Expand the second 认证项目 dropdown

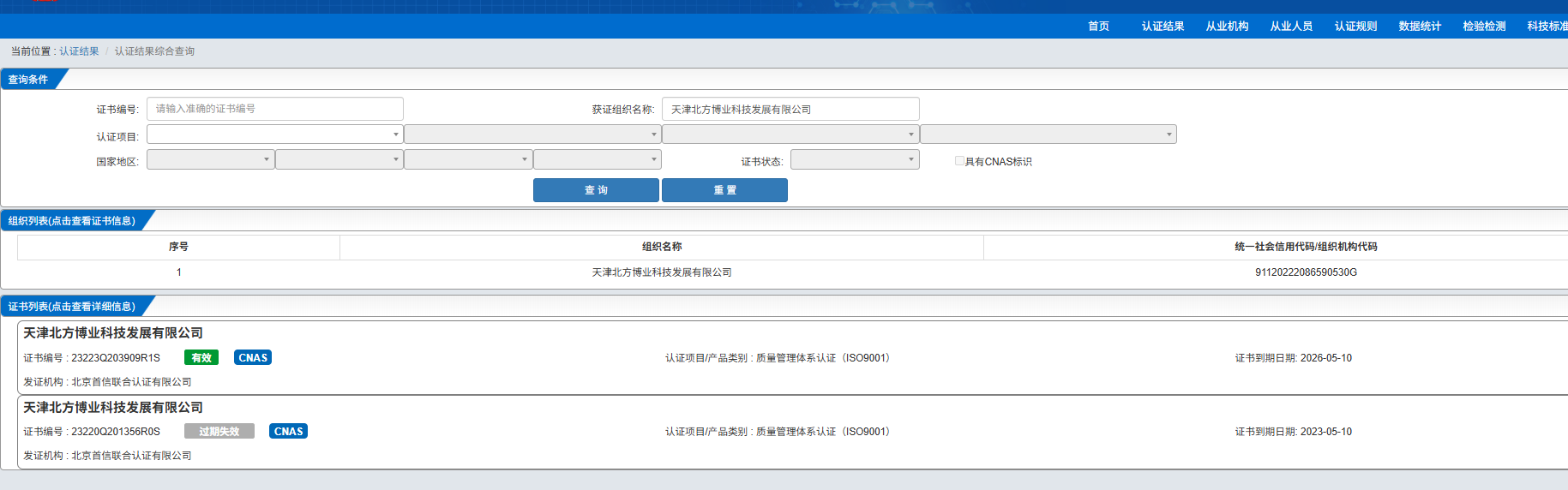coord(532,134)
